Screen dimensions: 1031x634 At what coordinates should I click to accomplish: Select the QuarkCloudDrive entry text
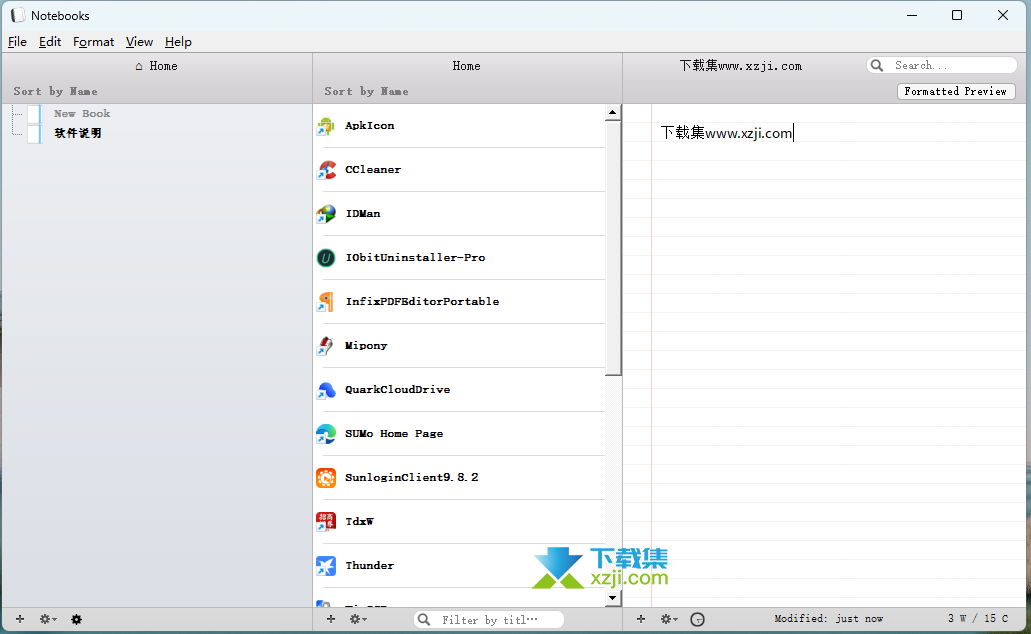[x=398, y=390]
